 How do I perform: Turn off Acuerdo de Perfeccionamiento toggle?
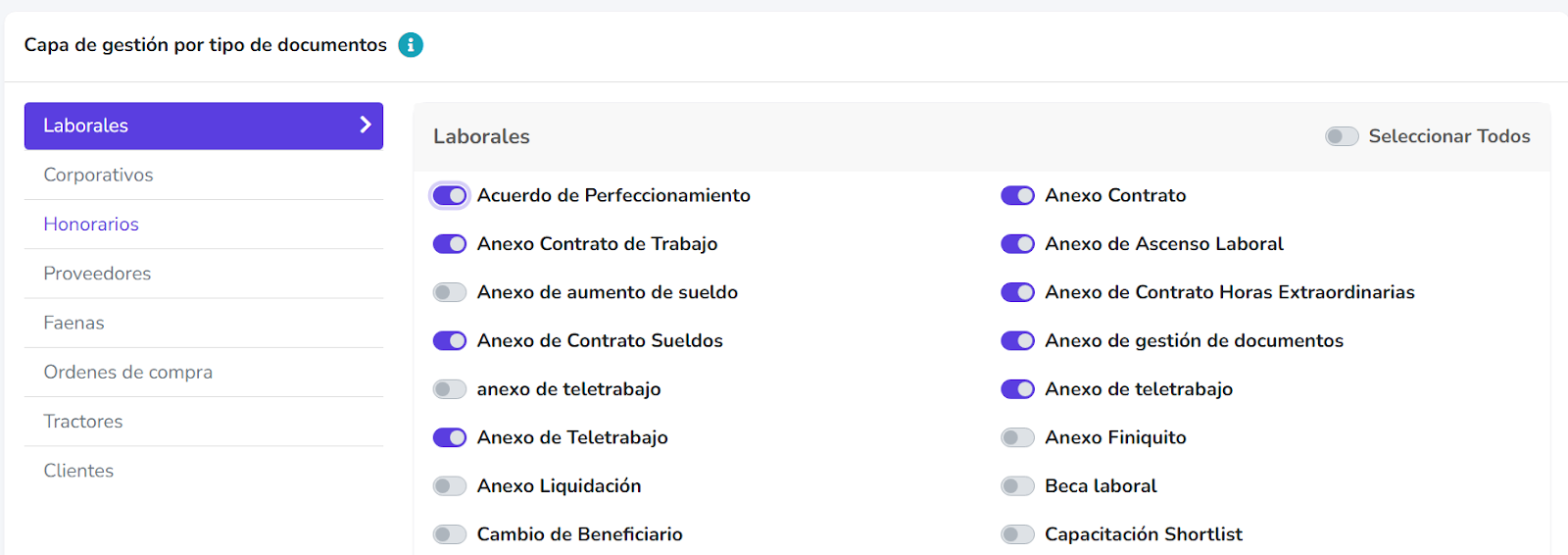pyautogui.click(x=450, y=195)
